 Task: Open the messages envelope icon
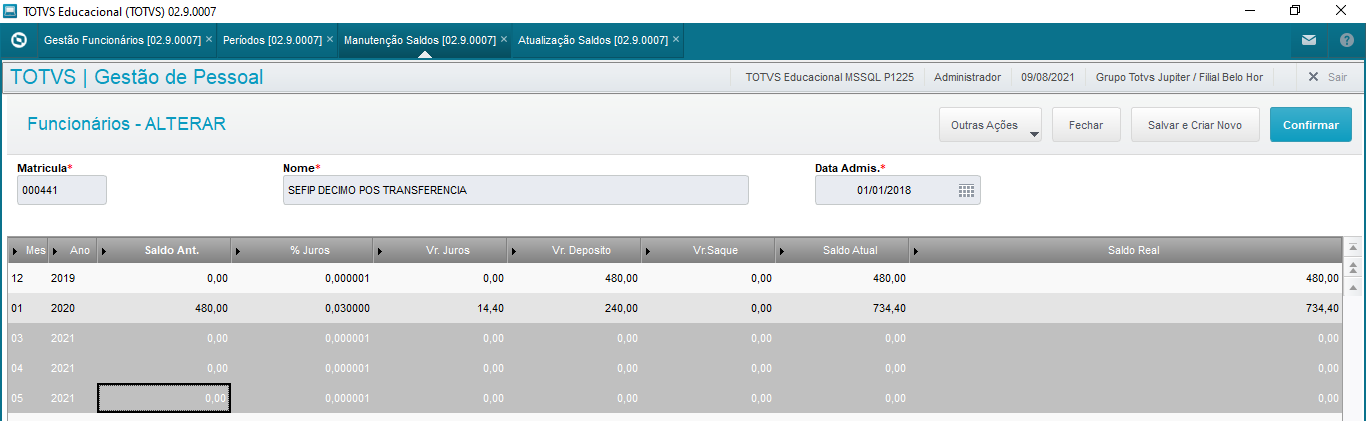point(1309,40)
